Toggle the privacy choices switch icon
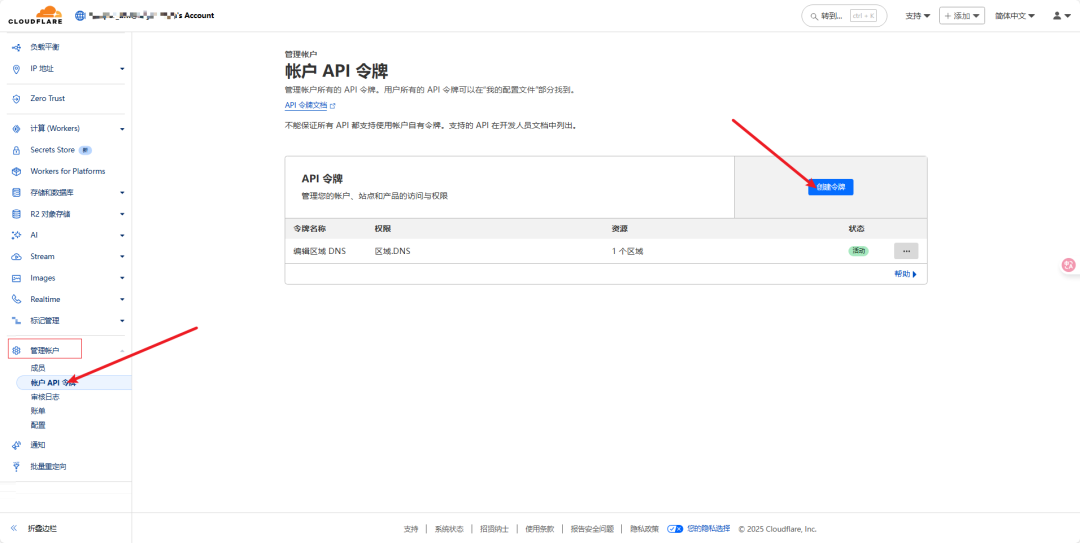Viewport: 1080px width, 543px height. (x=675, y=529)
